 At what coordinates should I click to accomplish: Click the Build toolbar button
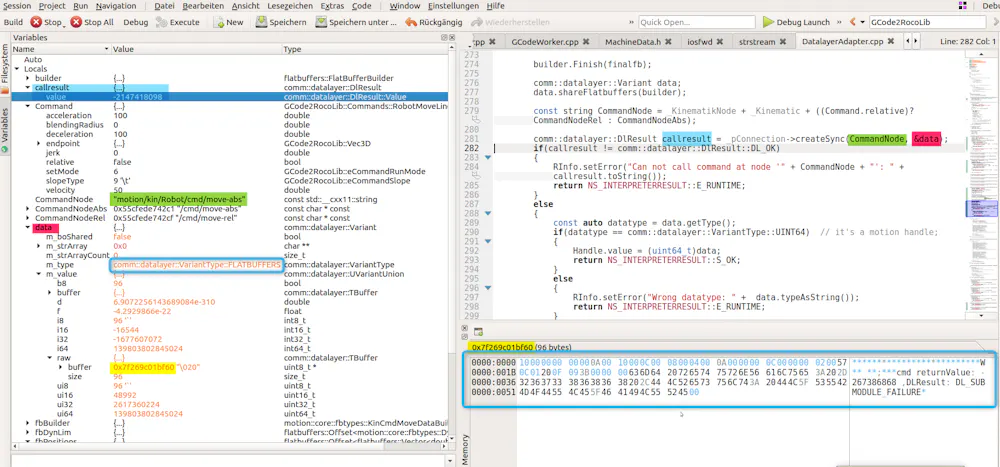13,22
